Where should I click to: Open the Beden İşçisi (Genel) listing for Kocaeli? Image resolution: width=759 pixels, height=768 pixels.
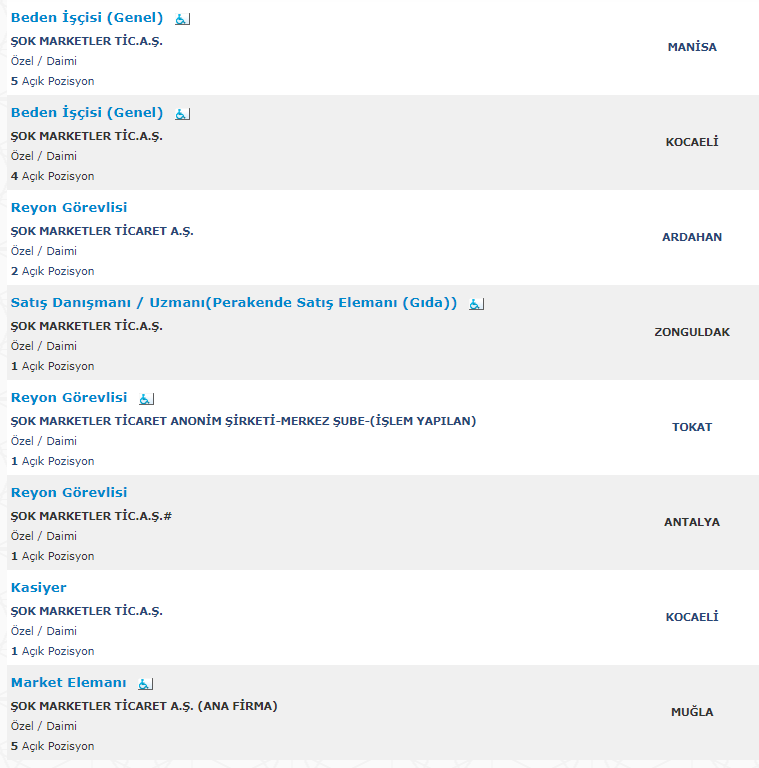tap(87, 113)
